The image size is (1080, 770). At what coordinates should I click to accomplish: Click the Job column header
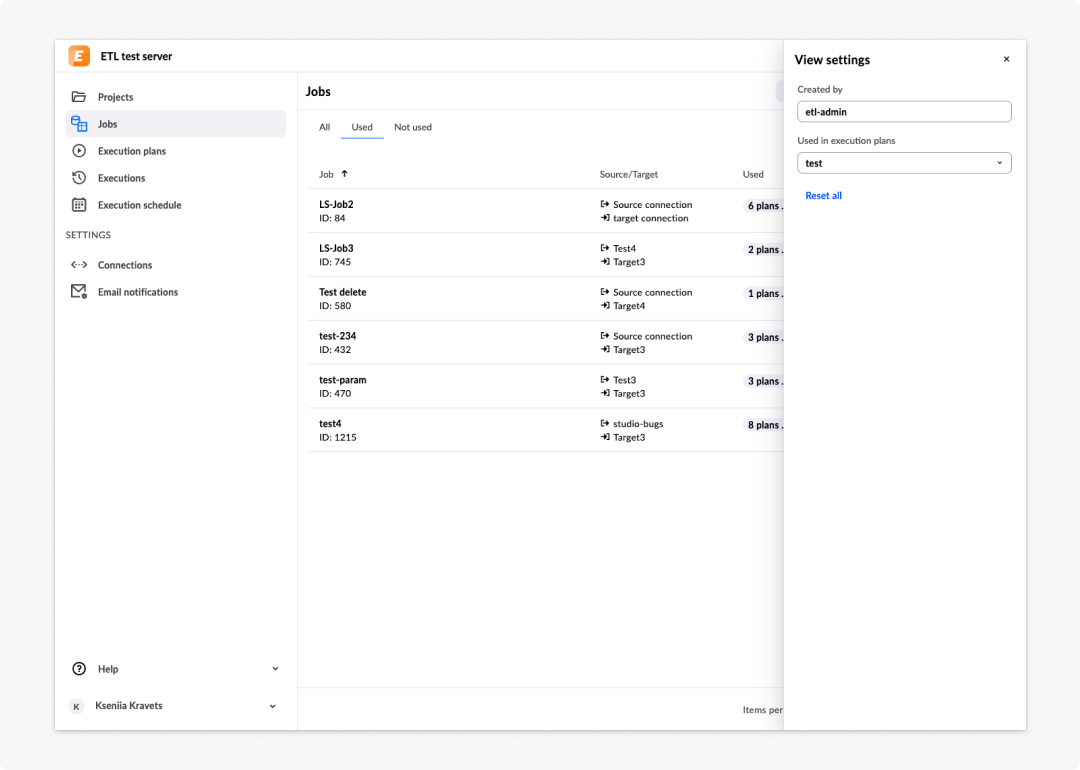326,174
